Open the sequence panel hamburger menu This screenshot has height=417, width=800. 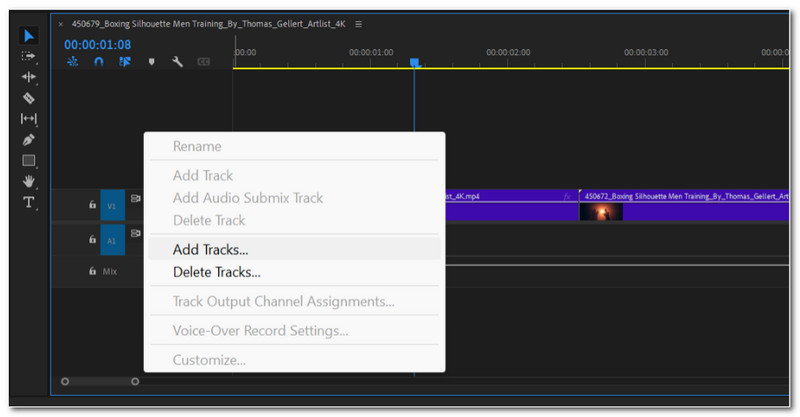(359, 24)
